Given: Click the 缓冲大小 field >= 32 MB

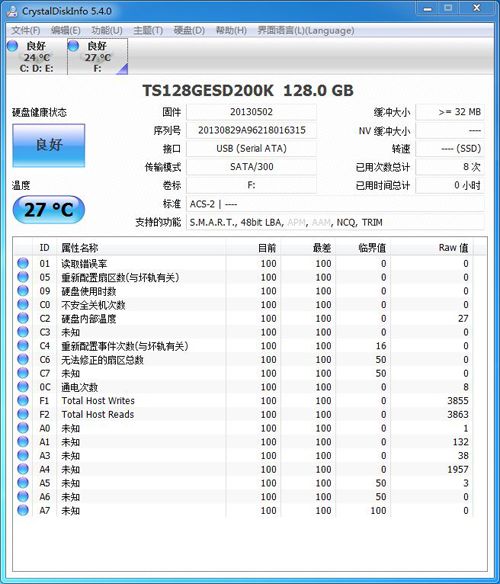Looking at the screenshot, I should (450, 112).
